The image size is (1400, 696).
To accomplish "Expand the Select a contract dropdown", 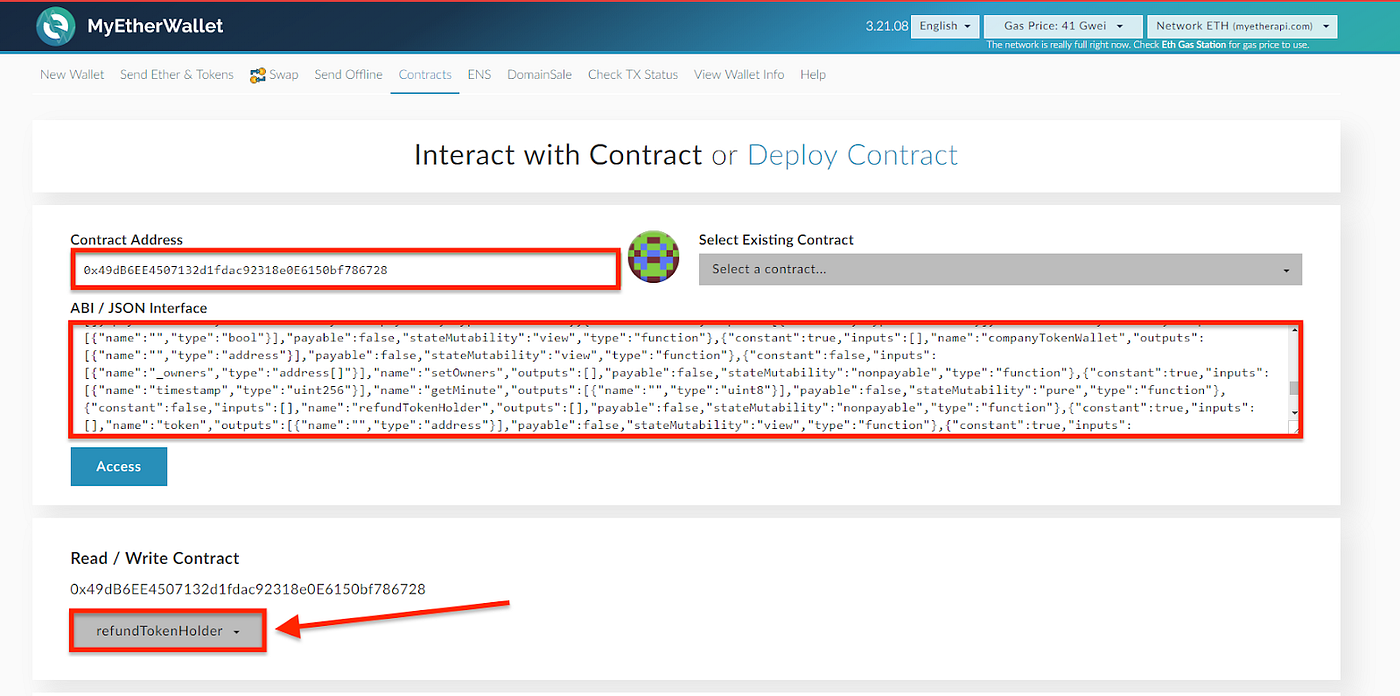I will [x=1000, y=269].
